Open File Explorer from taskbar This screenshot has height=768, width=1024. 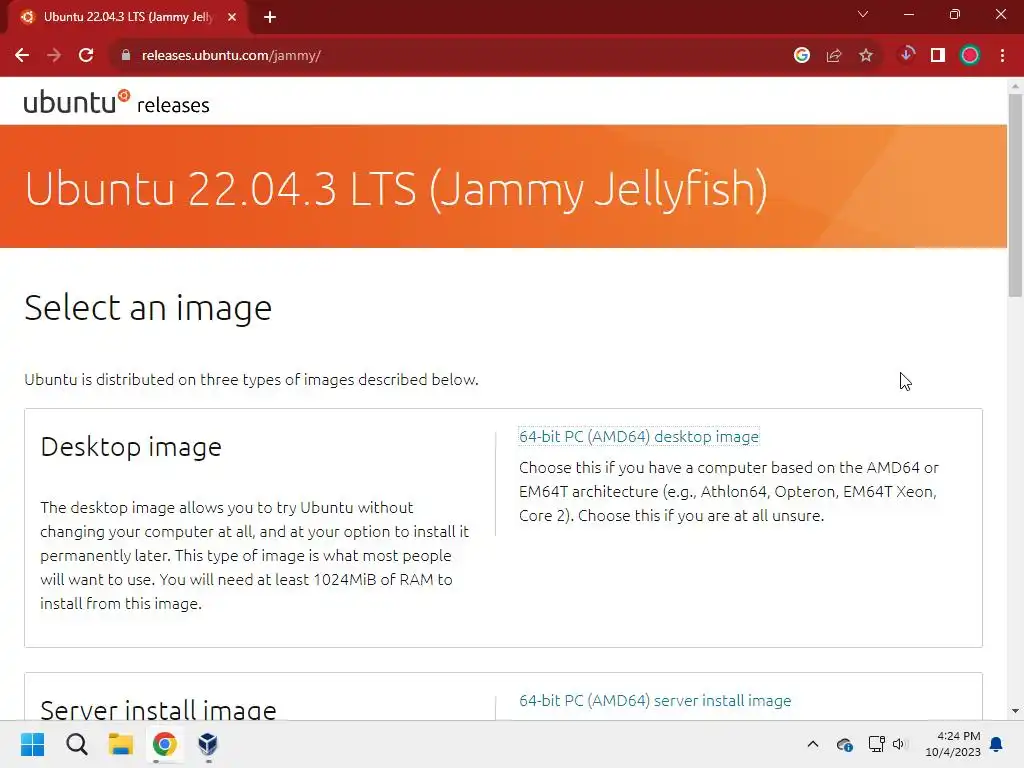pyautogui.click(x=121, y=744)
